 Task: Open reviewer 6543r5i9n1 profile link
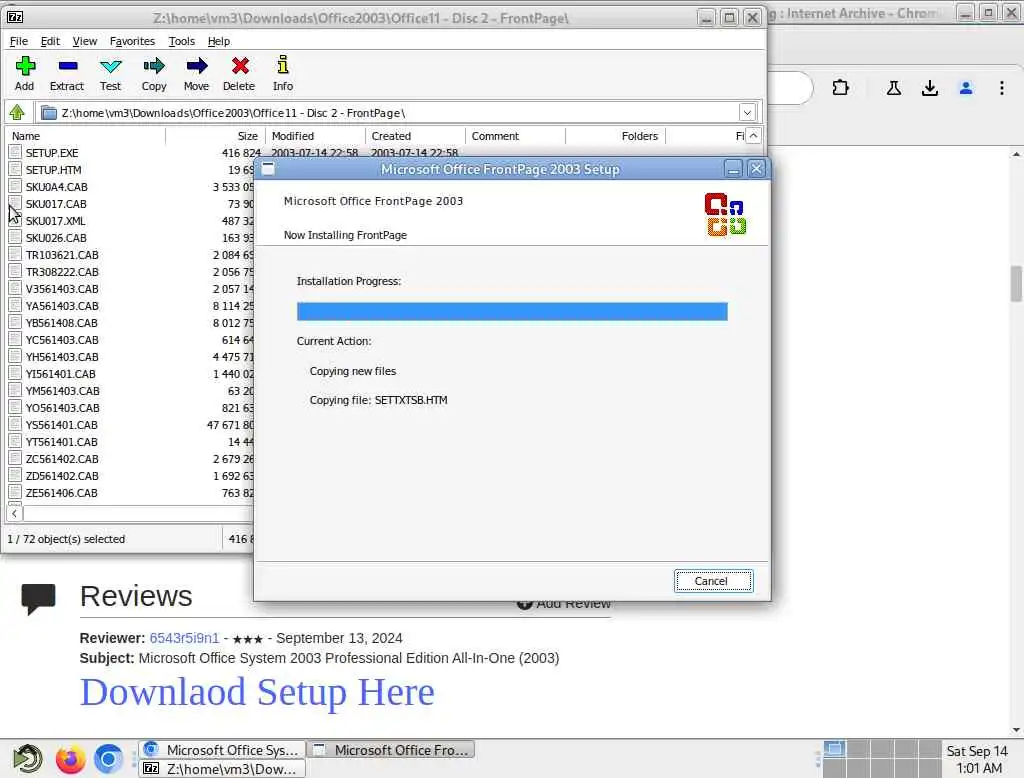pos(184,638)
